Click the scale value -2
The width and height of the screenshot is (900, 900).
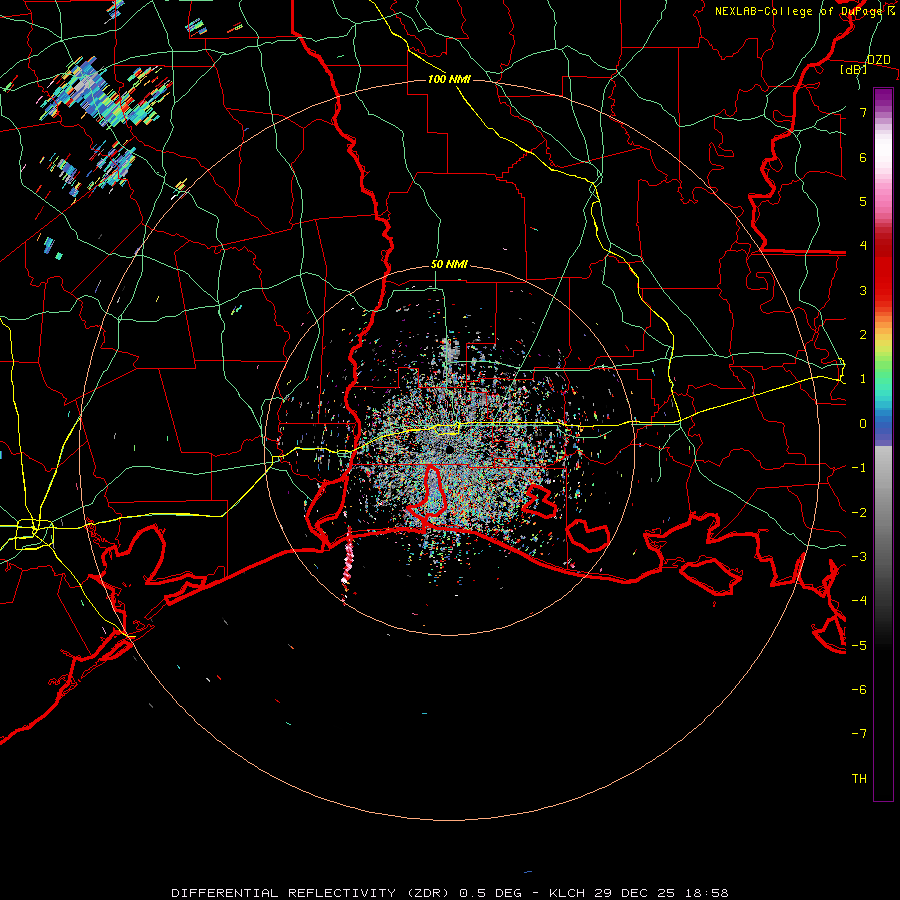click(x=859, y=513)
